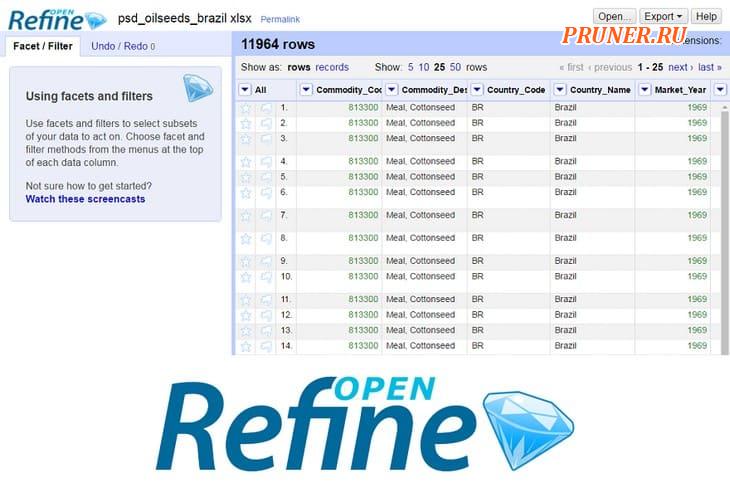
Task: Open the Export dropdown menu
Action: tap(664, 16)
